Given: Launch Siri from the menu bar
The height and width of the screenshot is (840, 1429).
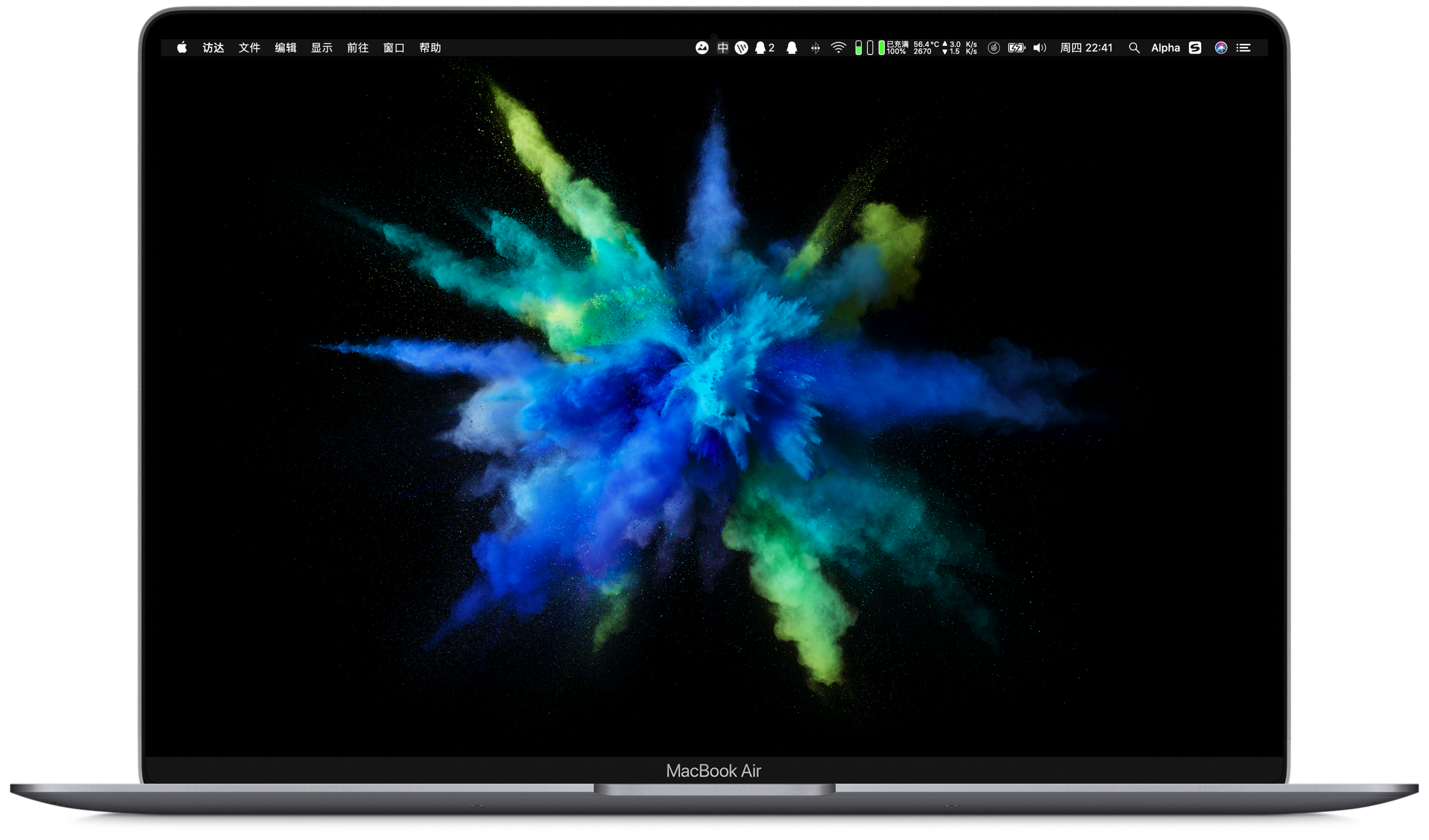Looking at the screenshot, I should click(x=1221, y=48).
